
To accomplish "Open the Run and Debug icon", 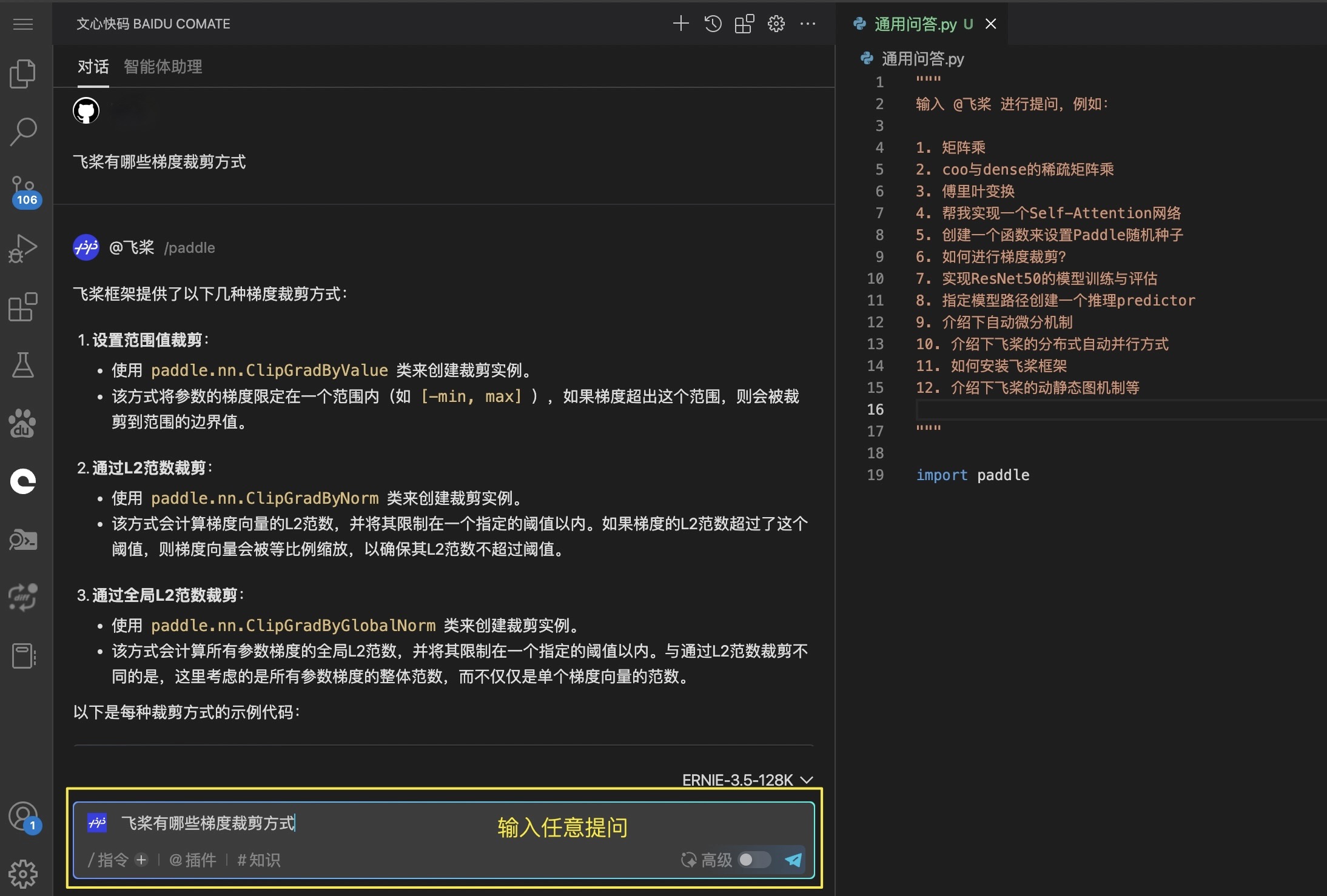I will pos(23,249).
